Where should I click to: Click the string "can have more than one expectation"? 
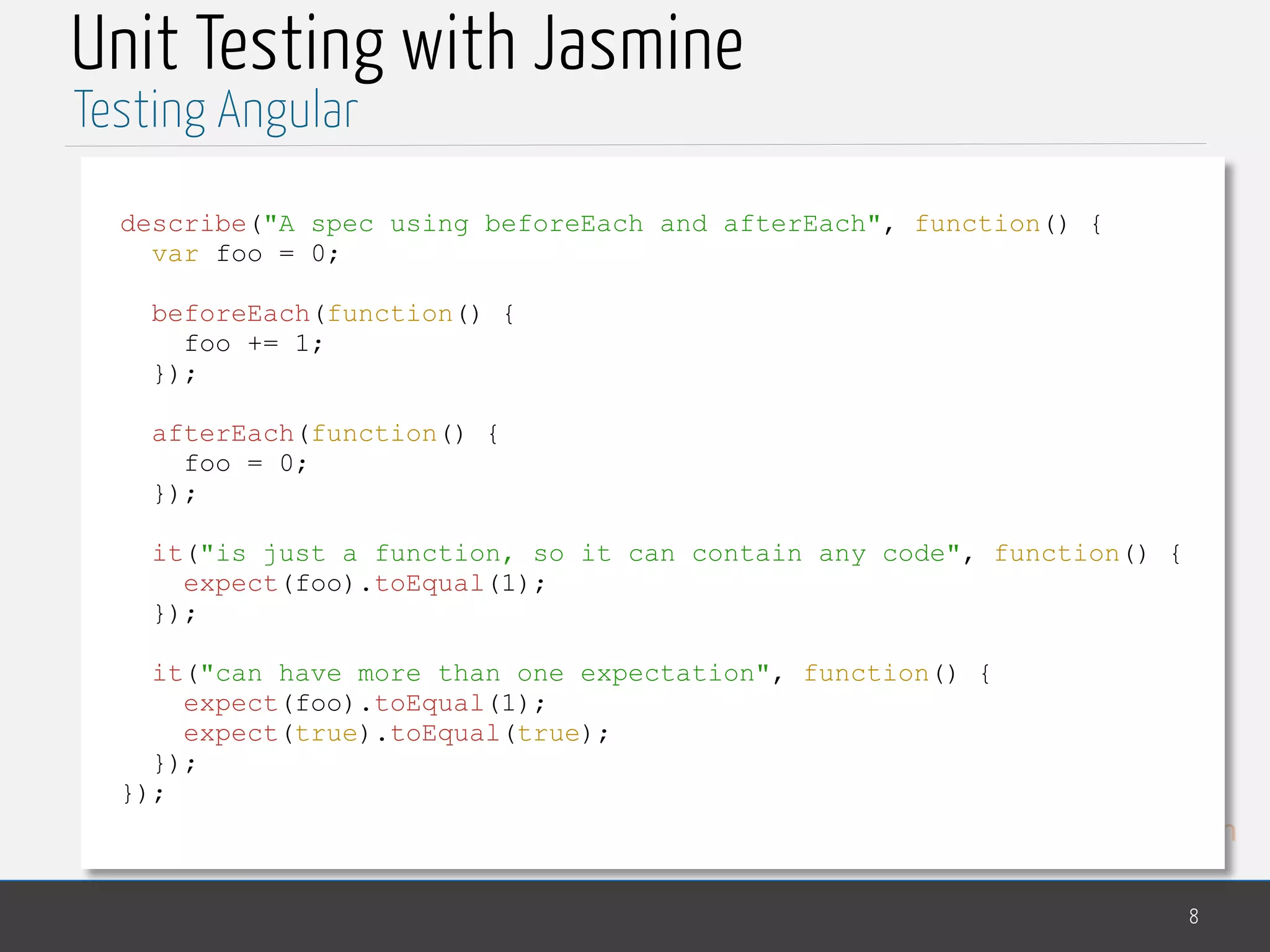coord(485,673)
